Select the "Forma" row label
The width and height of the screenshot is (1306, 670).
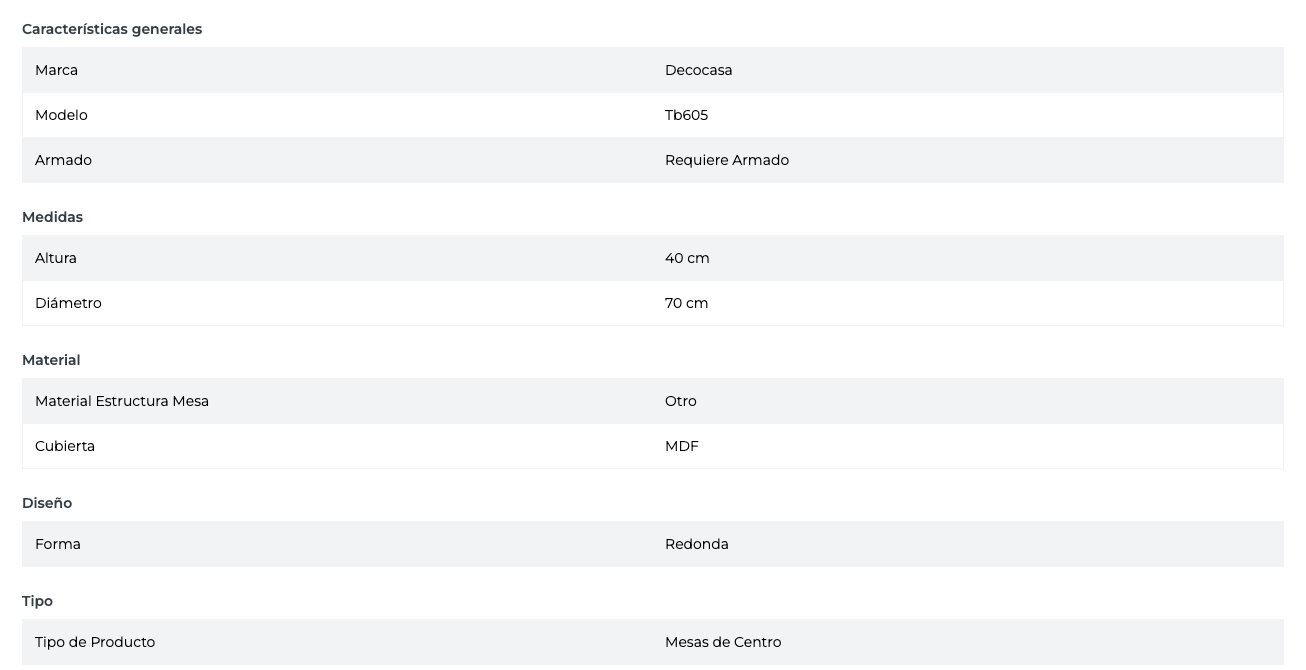[x=58, y=544]
